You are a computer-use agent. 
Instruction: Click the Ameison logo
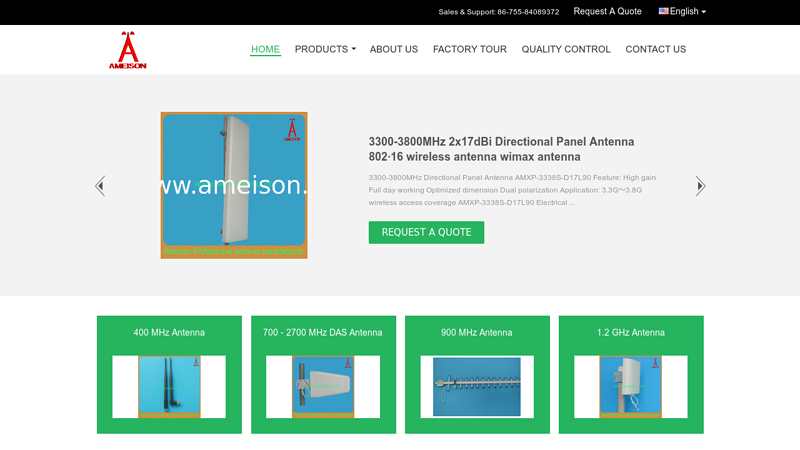128,49
